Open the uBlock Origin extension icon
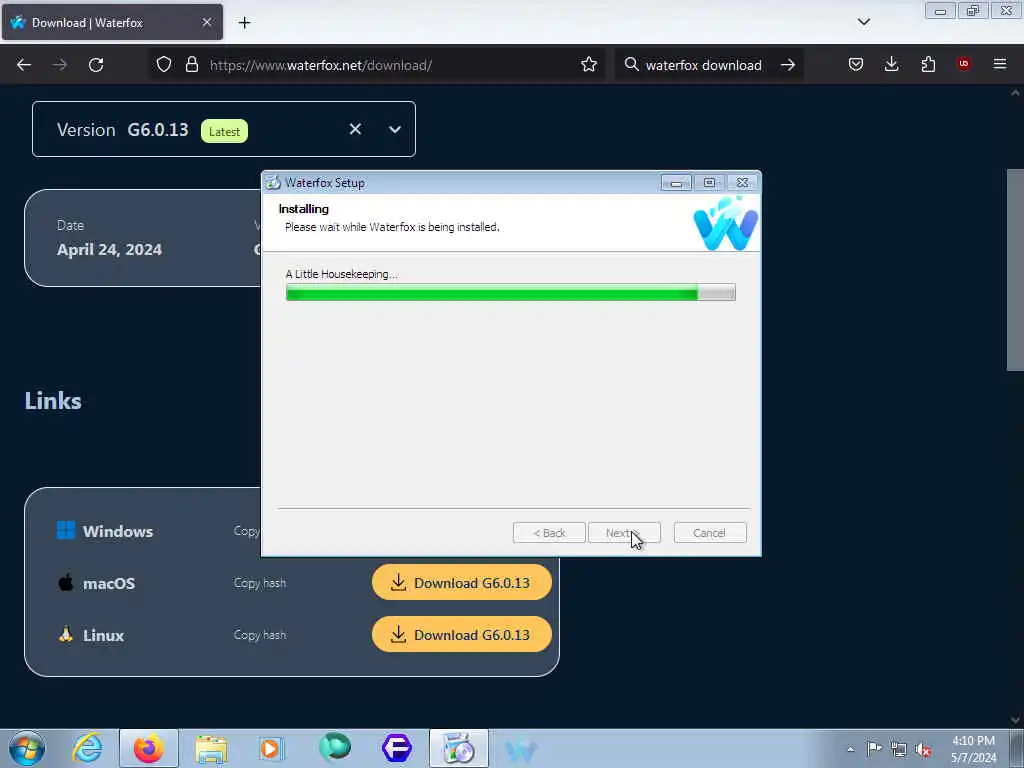The height and width of the screenshot is (768, 1024). [x=964, y=64]
